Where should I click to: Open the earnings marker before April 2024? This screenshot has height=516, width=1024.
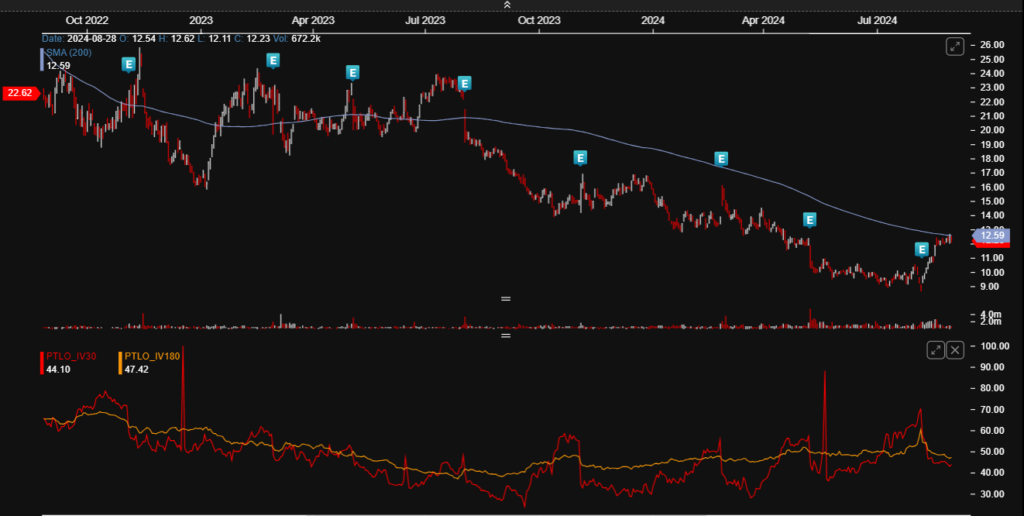click(721, 159)
